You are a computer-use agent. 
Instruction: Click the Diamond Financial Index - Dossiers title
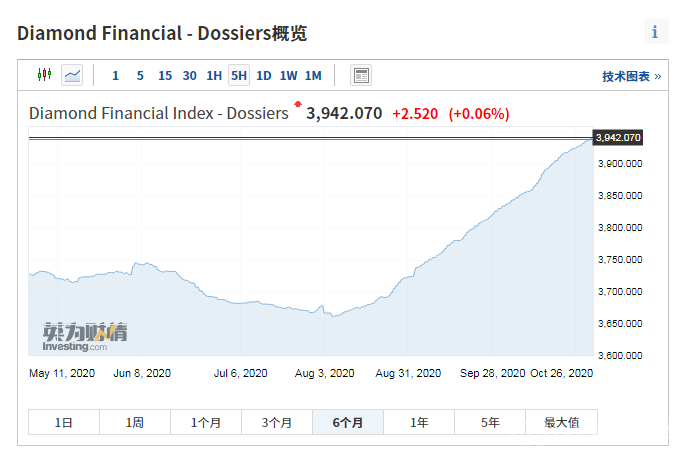(158, 113)
